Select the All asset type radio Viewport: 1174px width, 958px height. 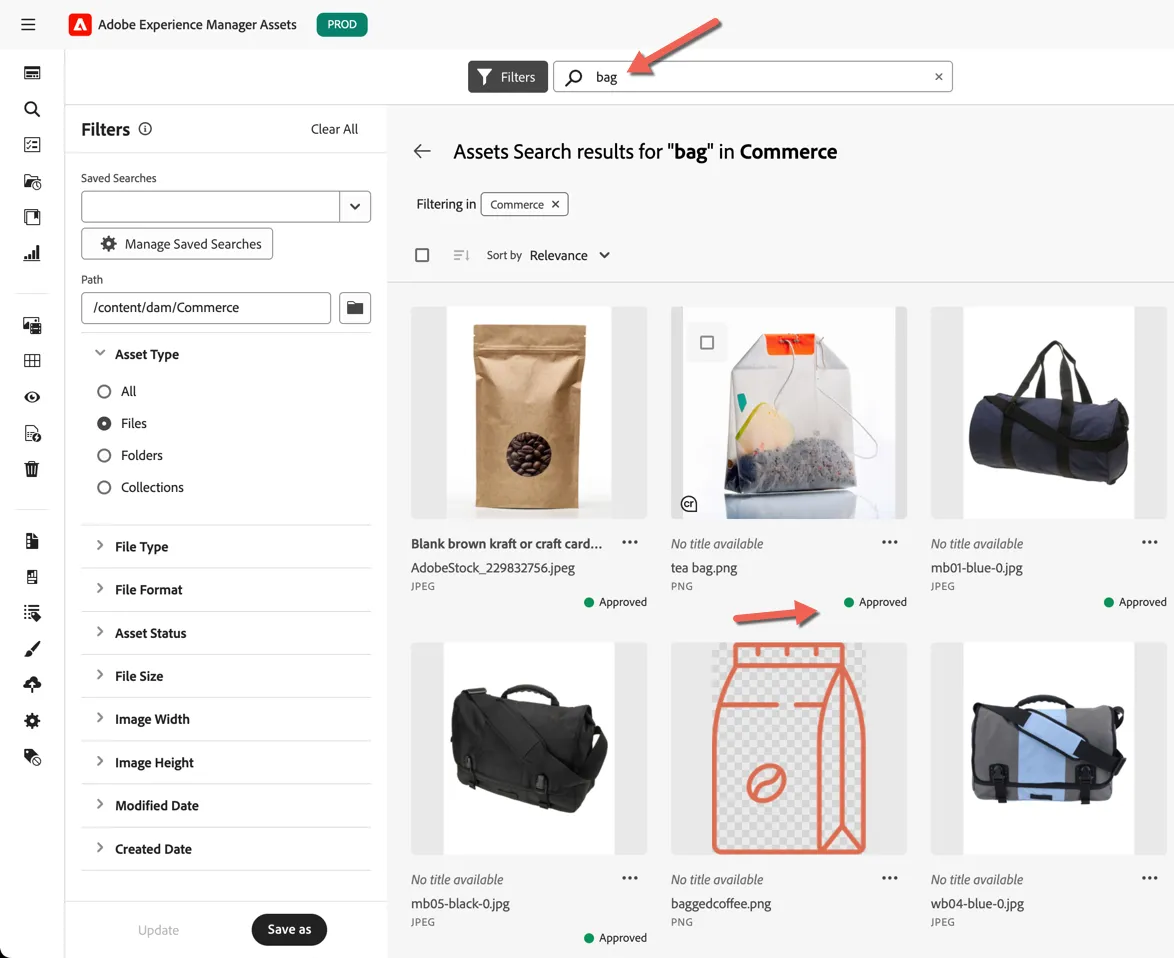point(104,391)
